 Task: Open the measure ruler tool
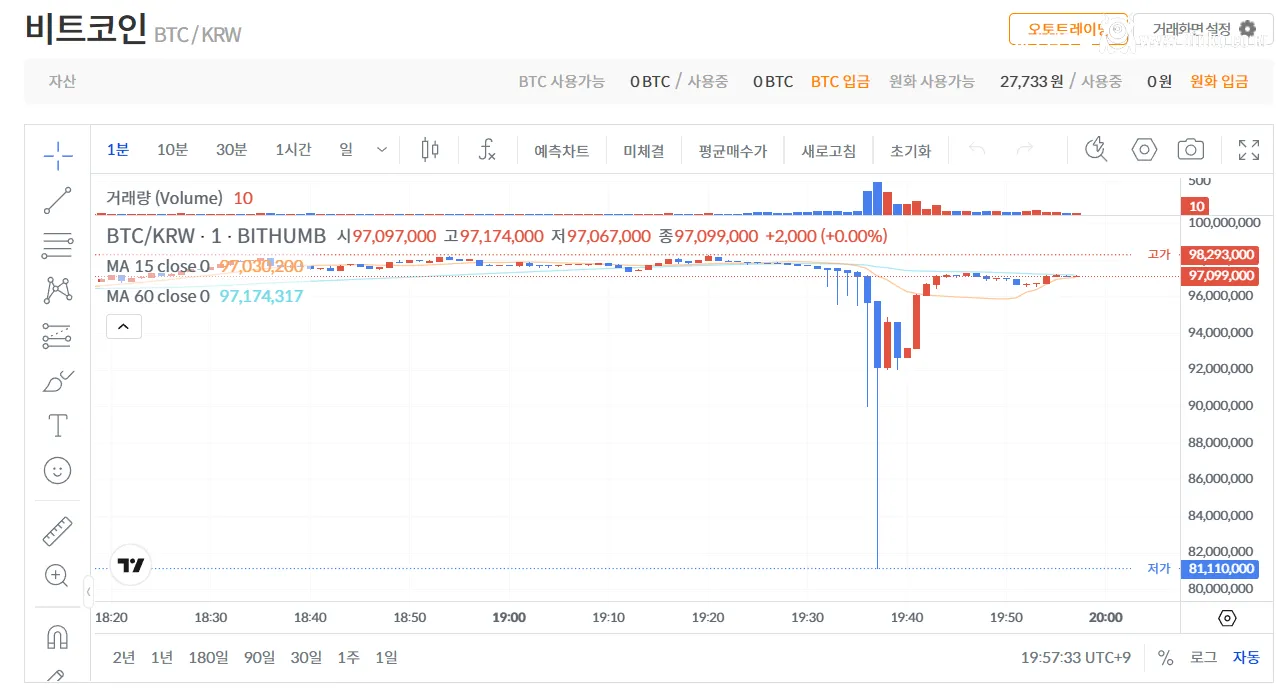pos(57,530)
